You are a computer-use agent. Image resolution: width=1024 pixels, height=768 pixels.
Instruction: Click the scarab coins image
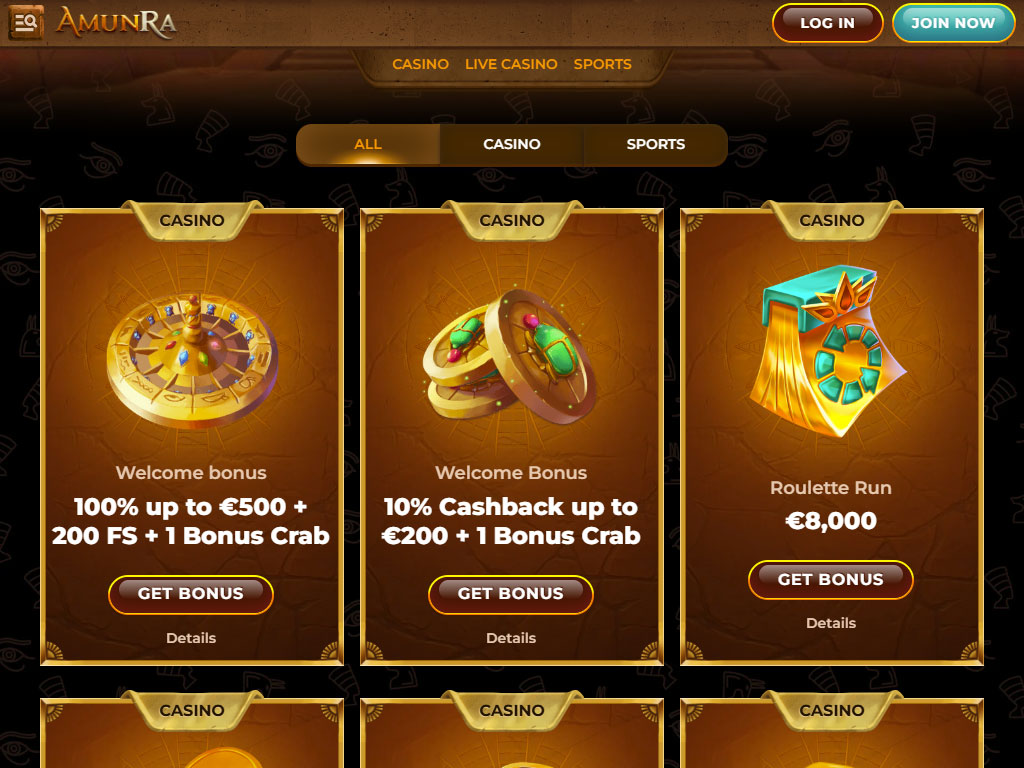click(509, 354)
